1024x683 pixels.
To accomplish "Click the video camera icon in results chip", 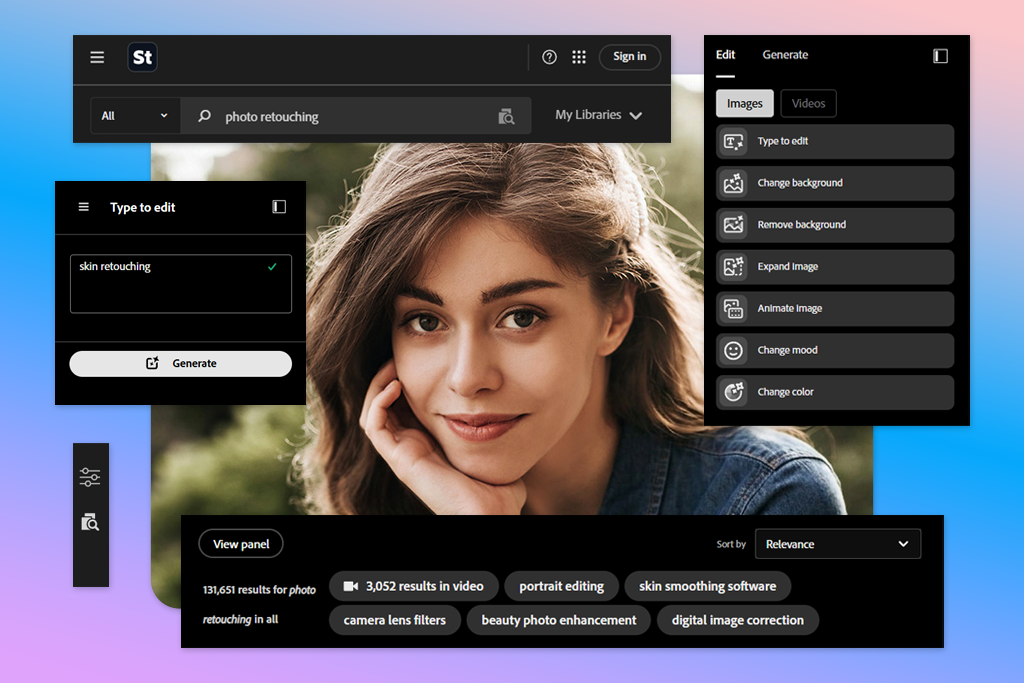I will coord(351,586).
